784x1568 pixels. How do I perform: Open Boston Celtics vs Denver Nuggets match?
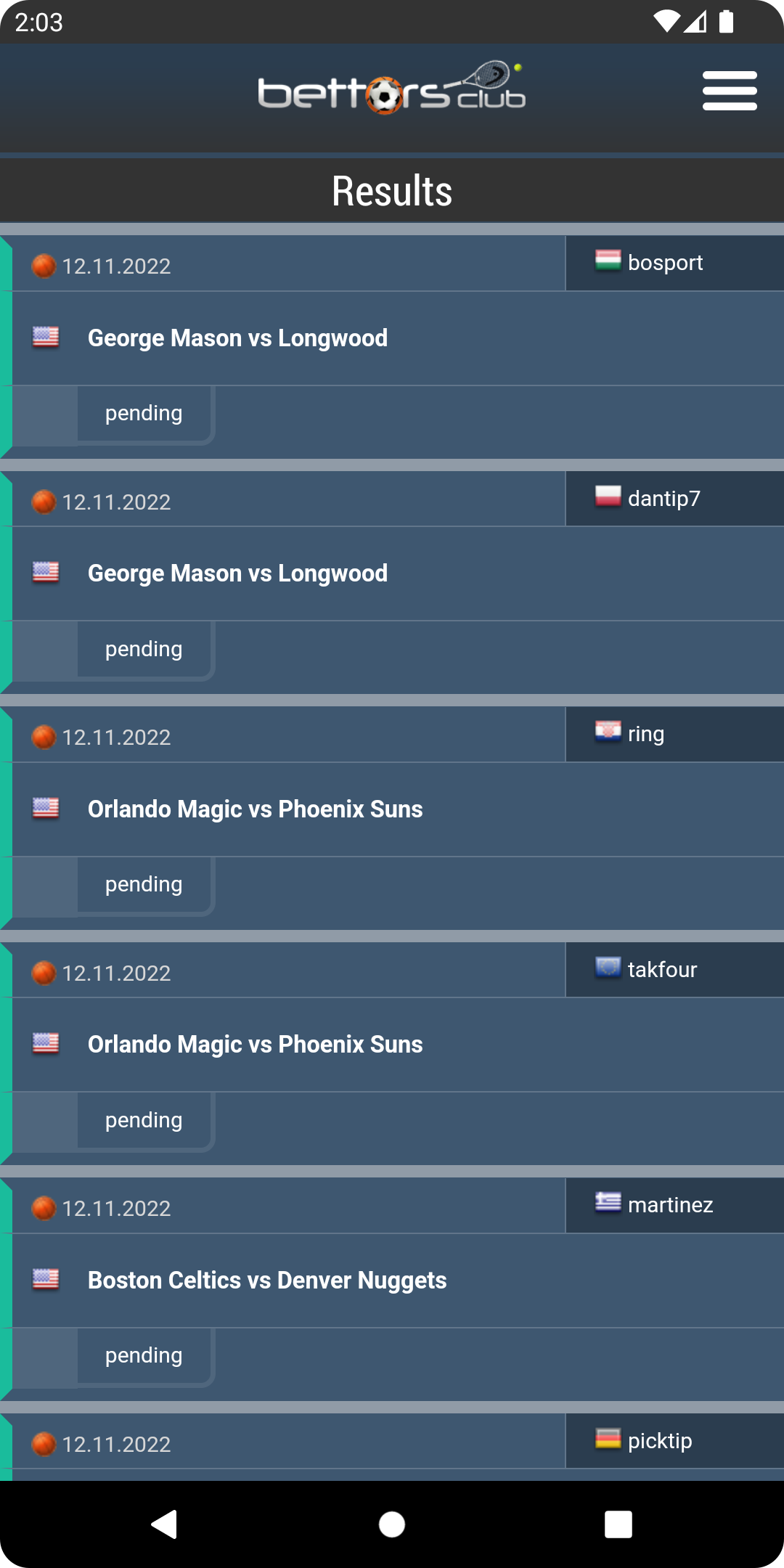(x=266, y=1281)
